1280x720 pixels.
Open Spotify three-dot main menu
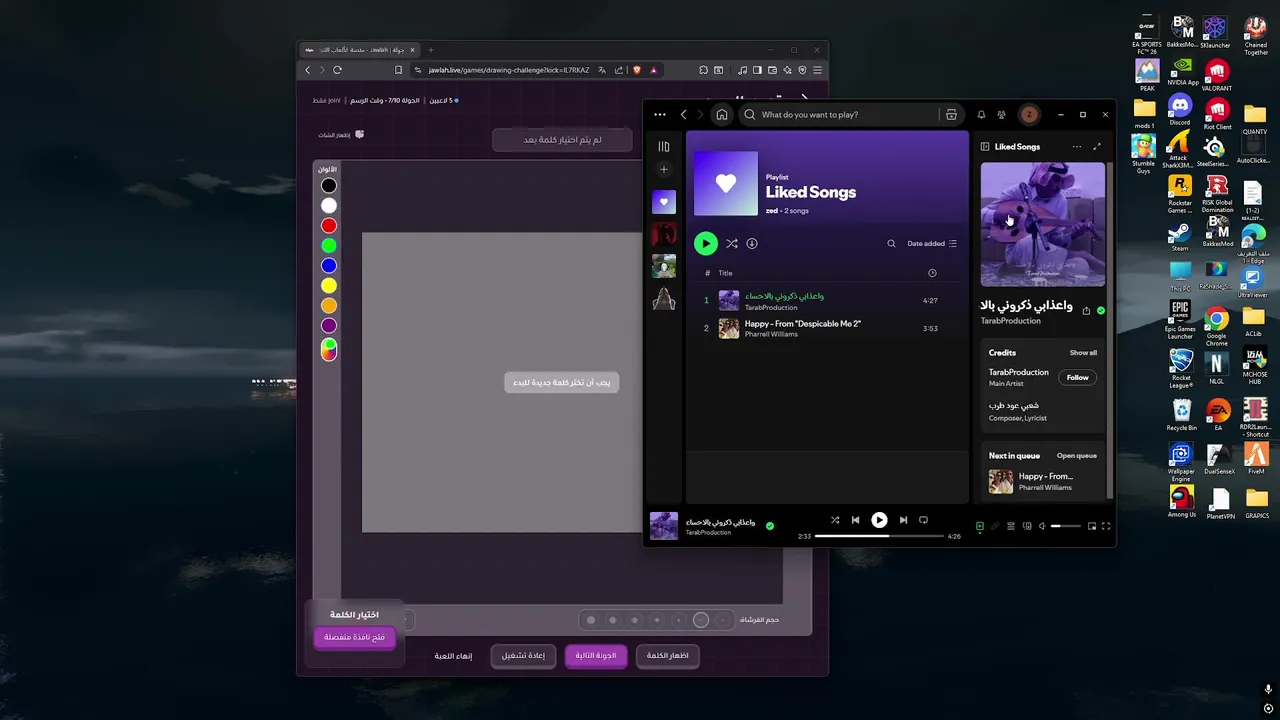point(660,114)
